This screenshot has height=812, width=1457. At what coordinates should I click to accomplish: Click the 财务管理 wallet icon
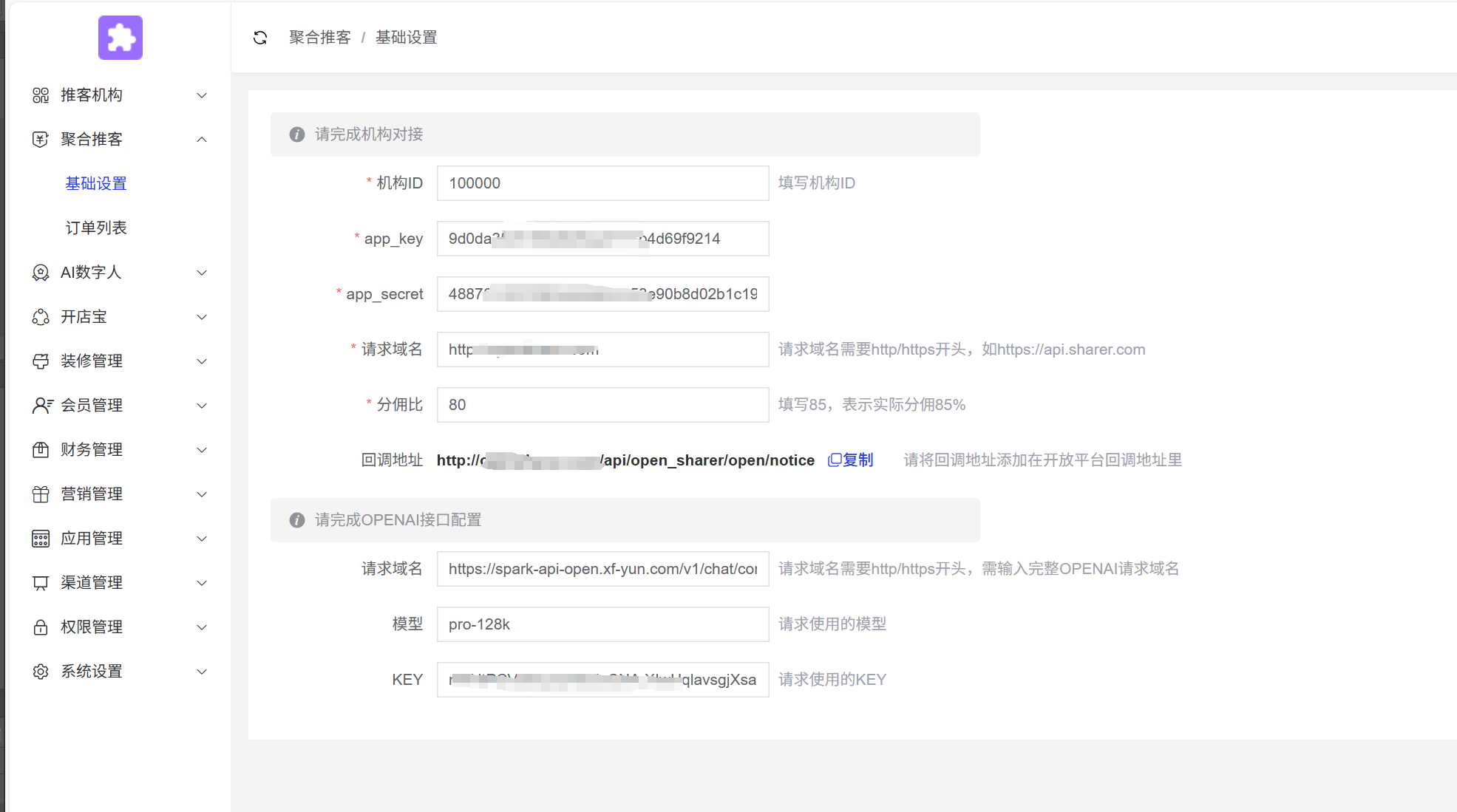[x=41, y=450]
